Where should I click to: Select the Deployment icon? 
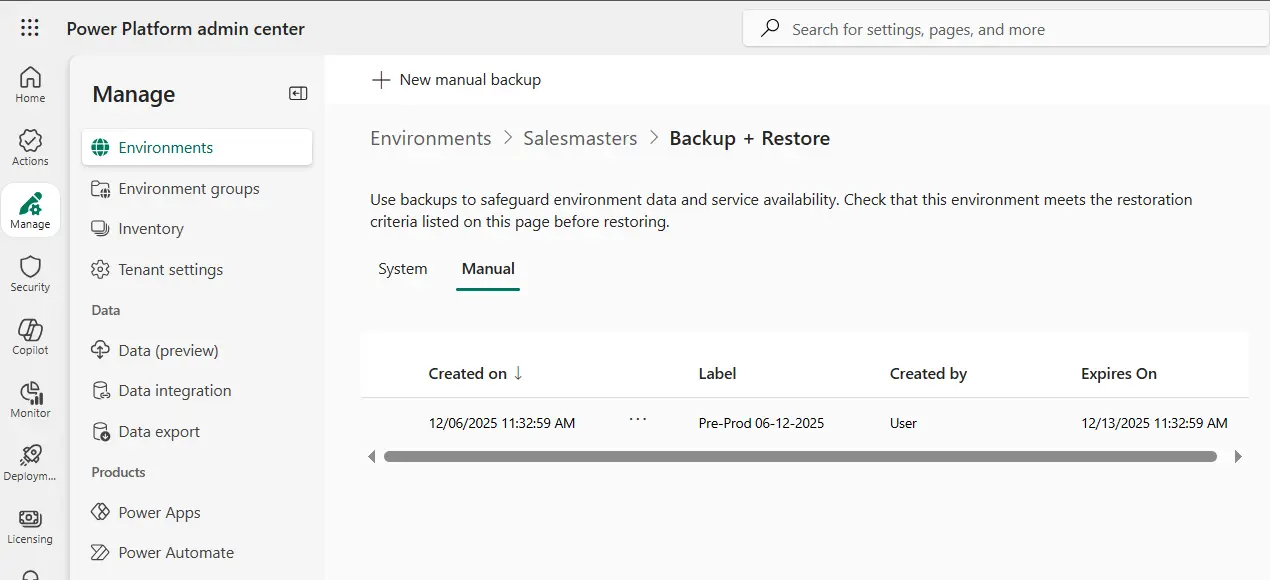[29, 462]
